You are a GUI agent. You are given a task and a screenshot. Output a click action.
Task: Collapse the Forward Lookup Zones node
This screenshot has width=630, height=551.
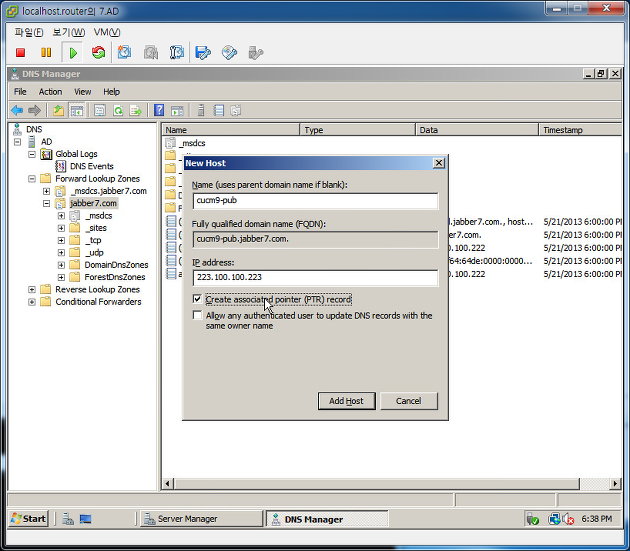[32, 179]
